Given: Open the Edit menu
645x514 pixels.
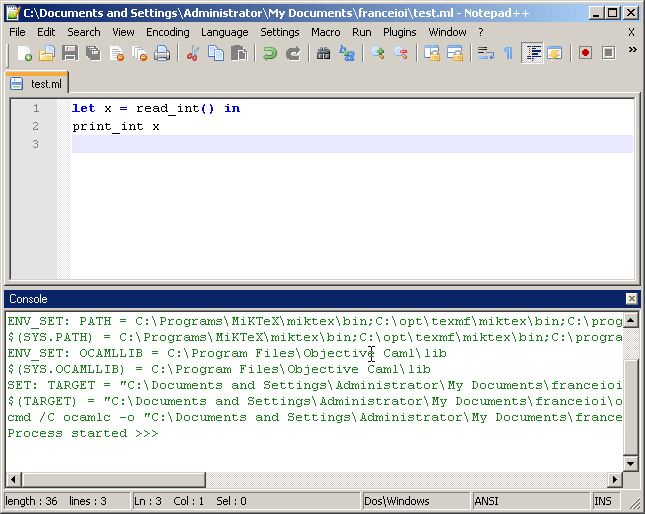Looking at the screenshot, I should pyautogui.click(x=46, y=32).
